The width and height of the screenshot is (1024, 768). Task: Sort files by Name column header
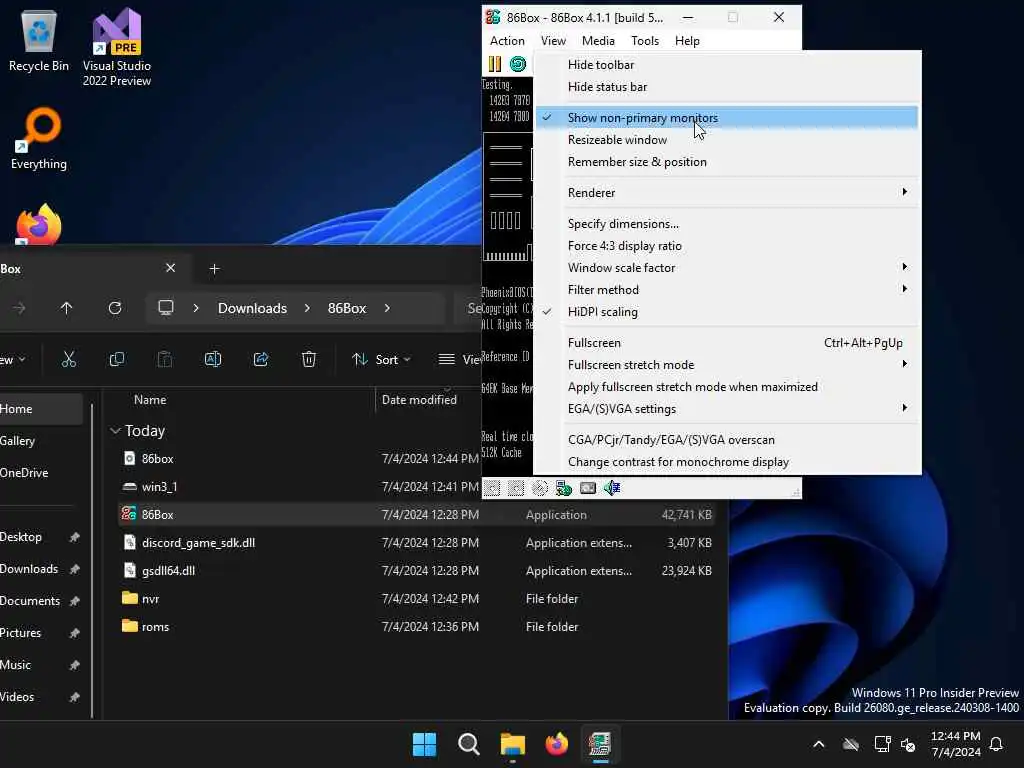pos(150,400)
